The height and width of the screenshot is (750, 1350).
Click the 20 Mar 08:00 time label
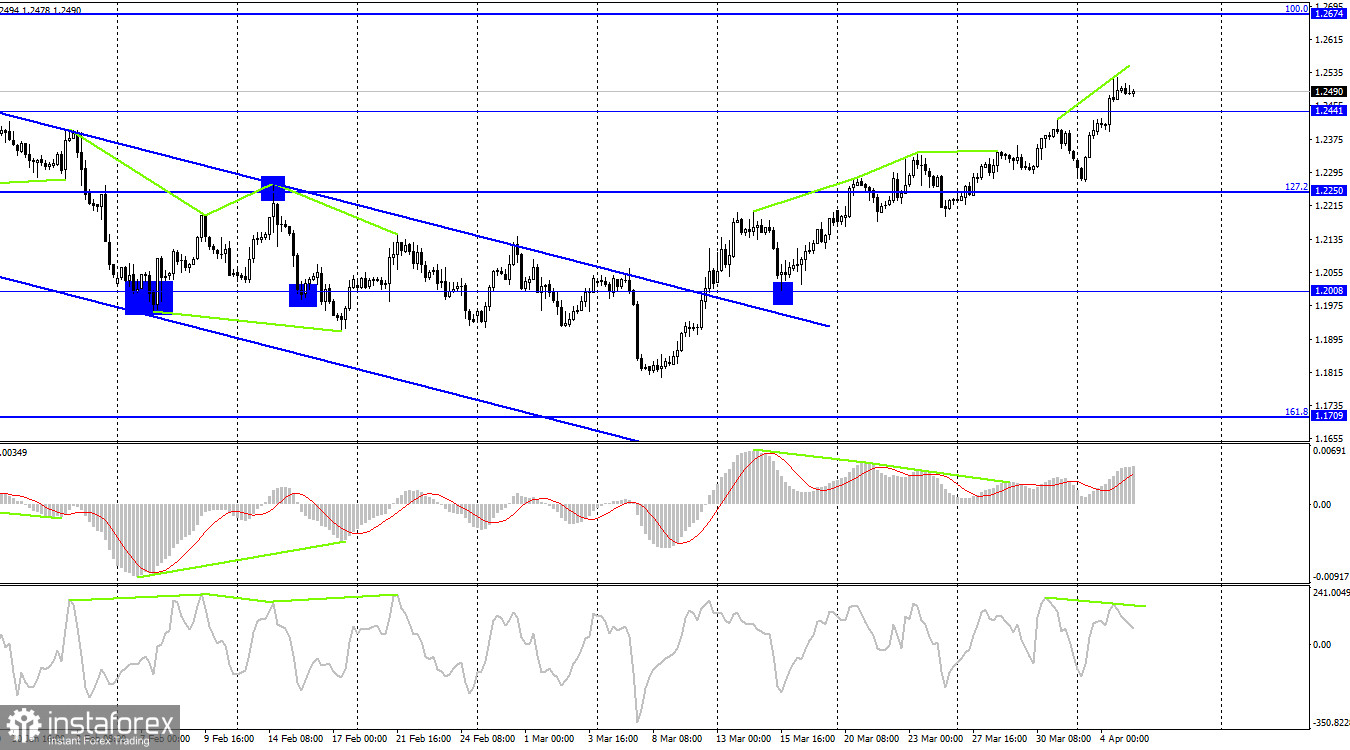(x=870, y=739)
